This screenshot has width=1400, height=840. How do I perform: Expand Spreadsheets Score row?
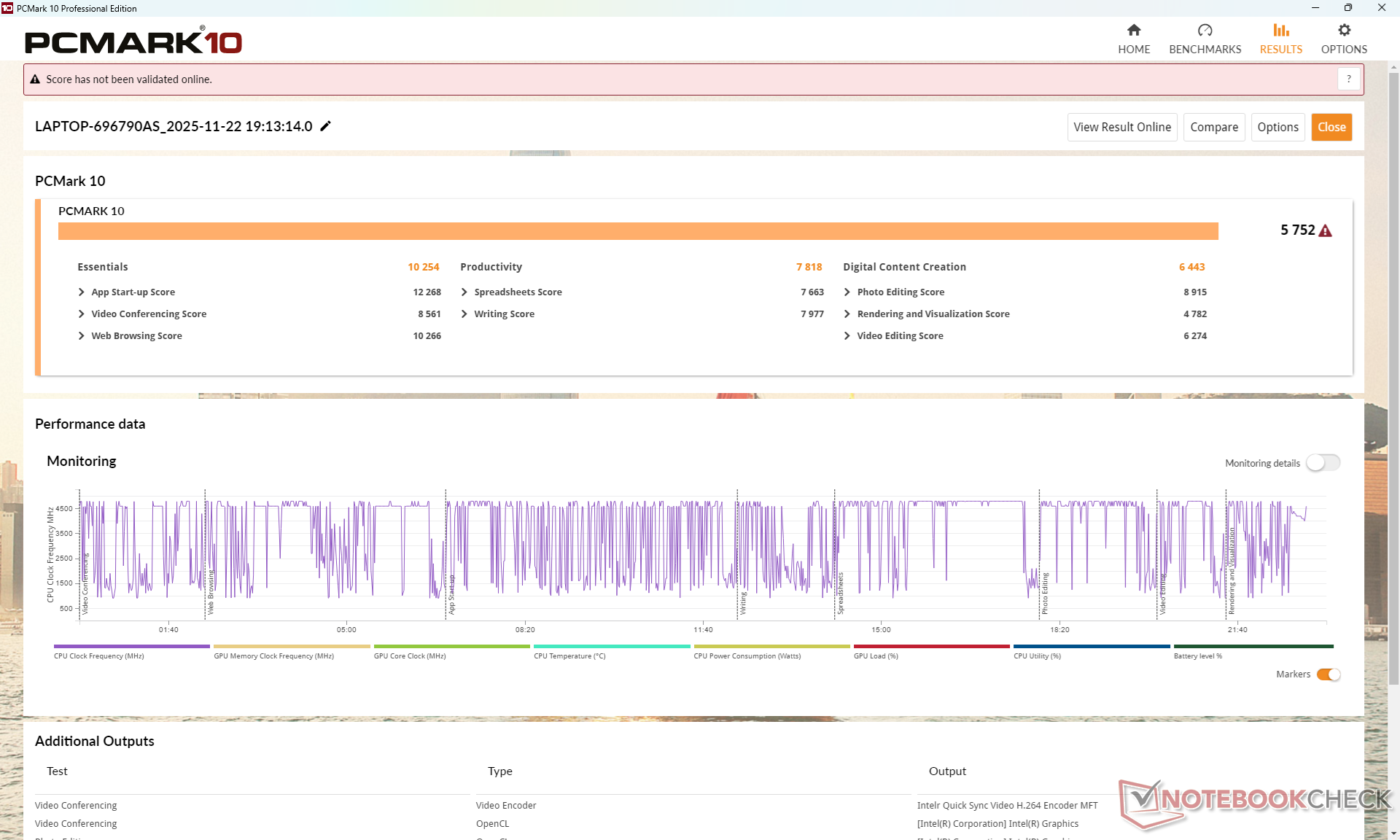click(464, 292)
